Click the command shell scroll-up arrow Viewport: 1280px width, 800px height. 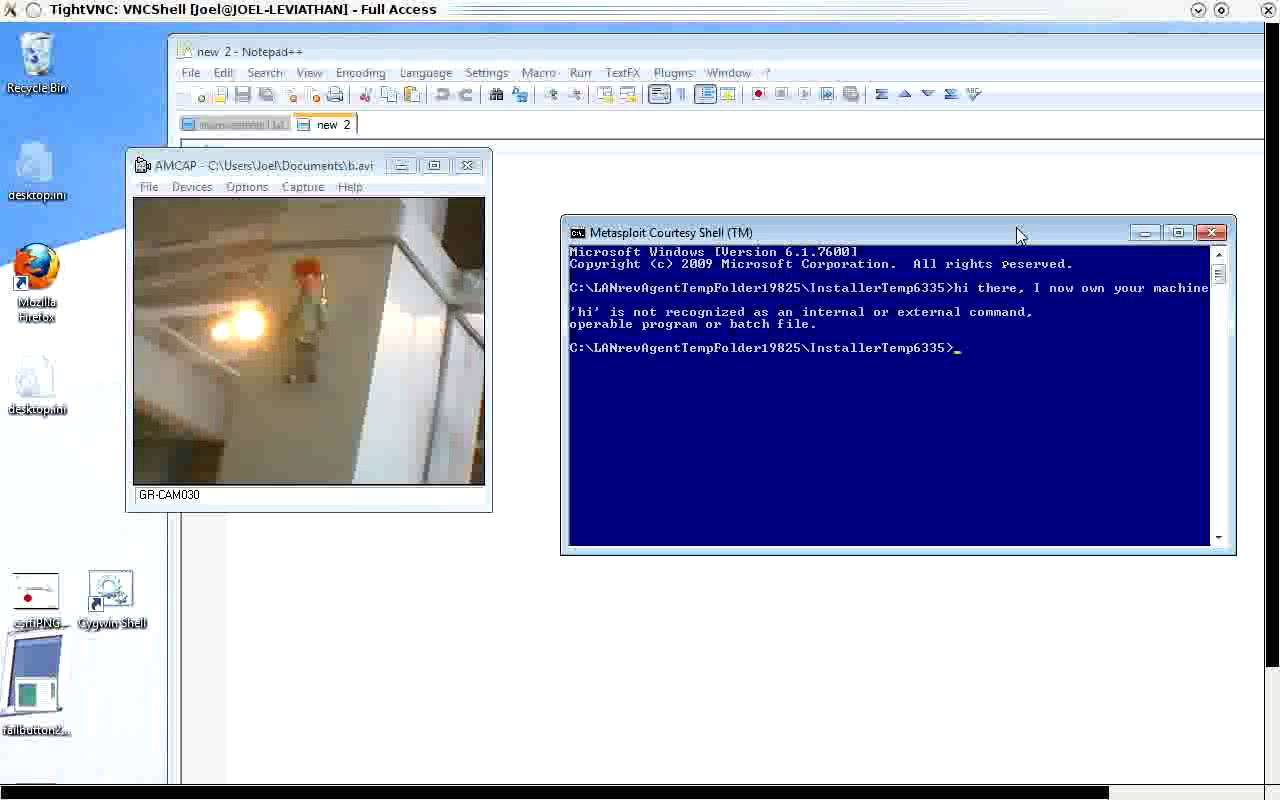point(1219,254)
